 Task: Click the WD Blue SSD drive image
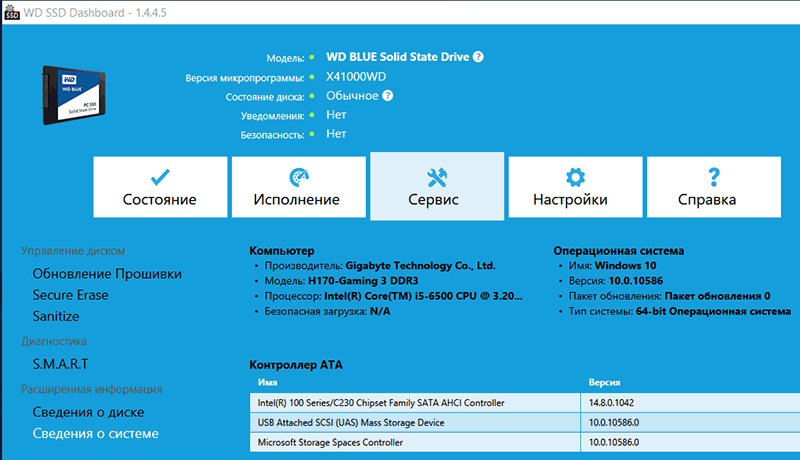(74, 95)
